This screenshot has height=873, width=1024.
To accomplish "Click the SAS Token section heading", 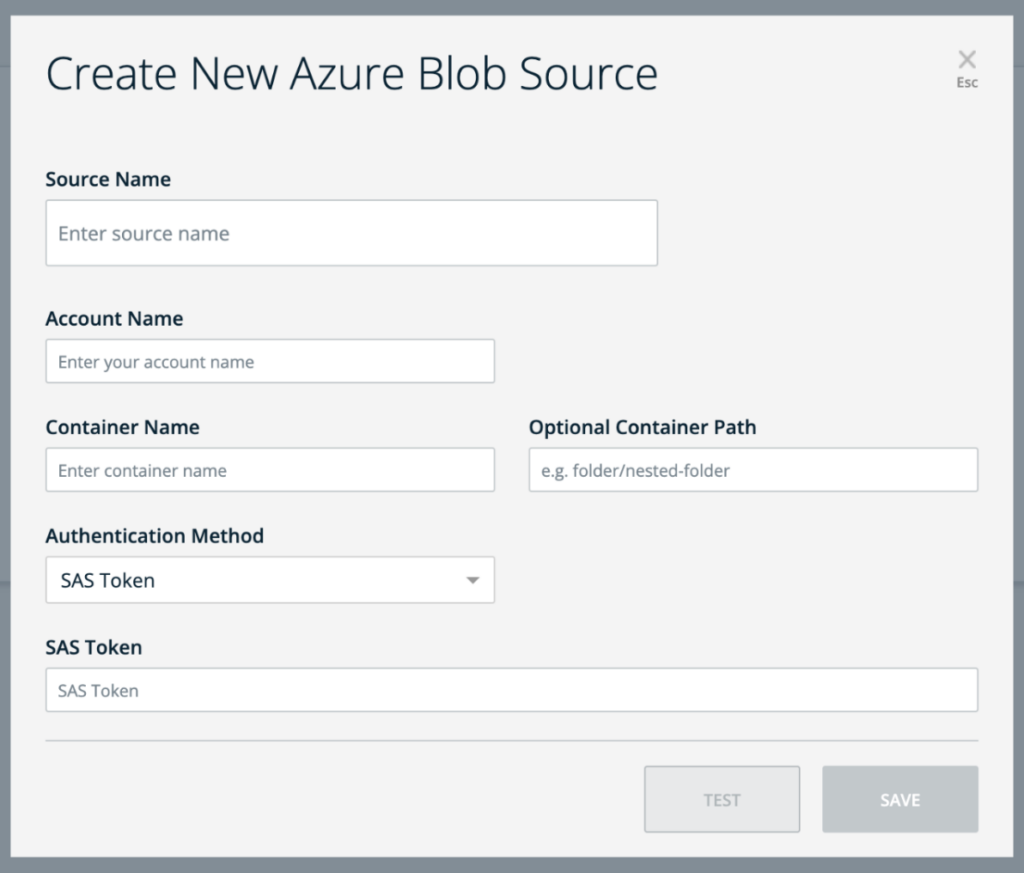I will pos(93,647).
